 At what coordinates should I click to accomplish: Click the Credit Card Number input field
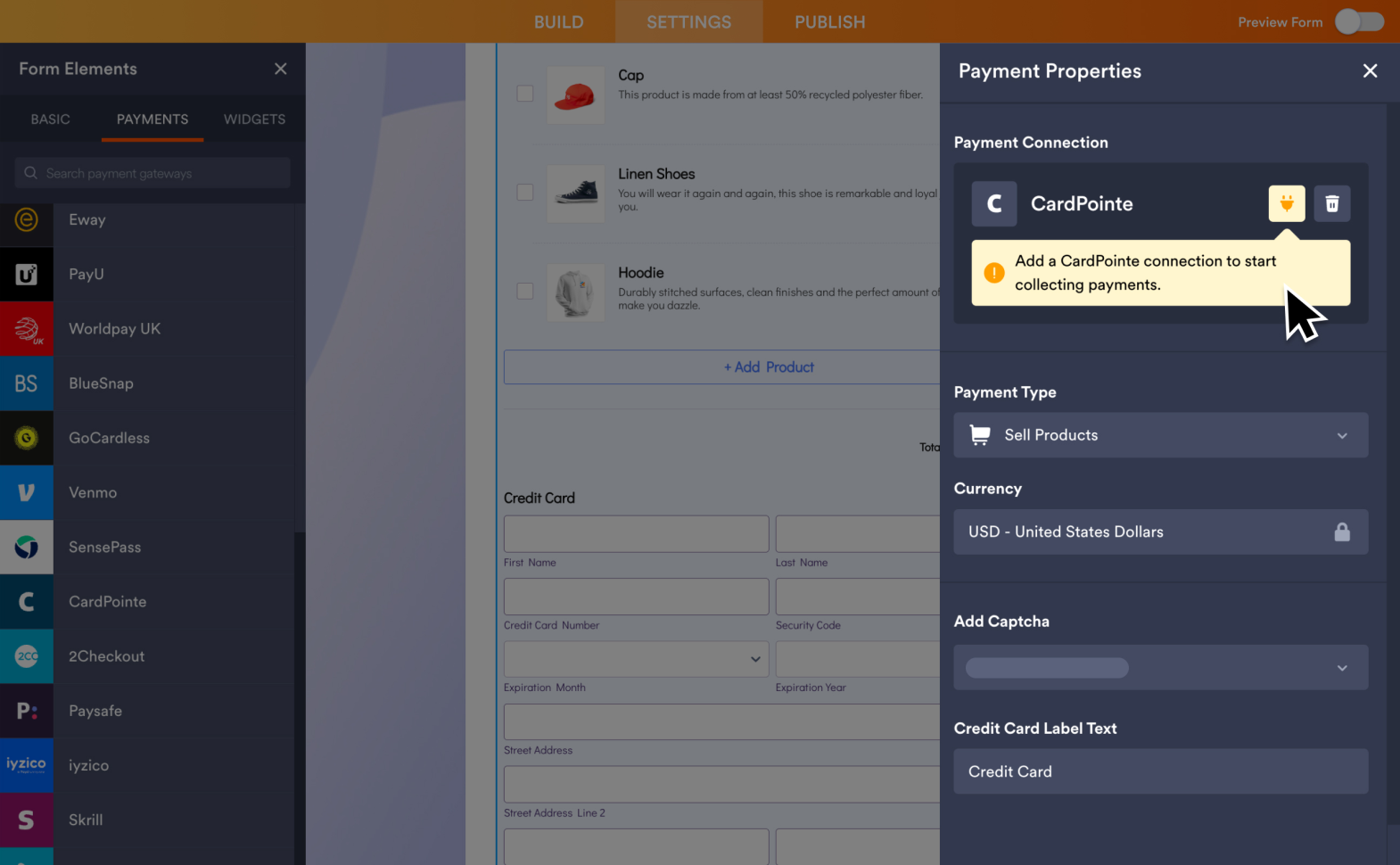pyautogui.click(x=636, y=597)
